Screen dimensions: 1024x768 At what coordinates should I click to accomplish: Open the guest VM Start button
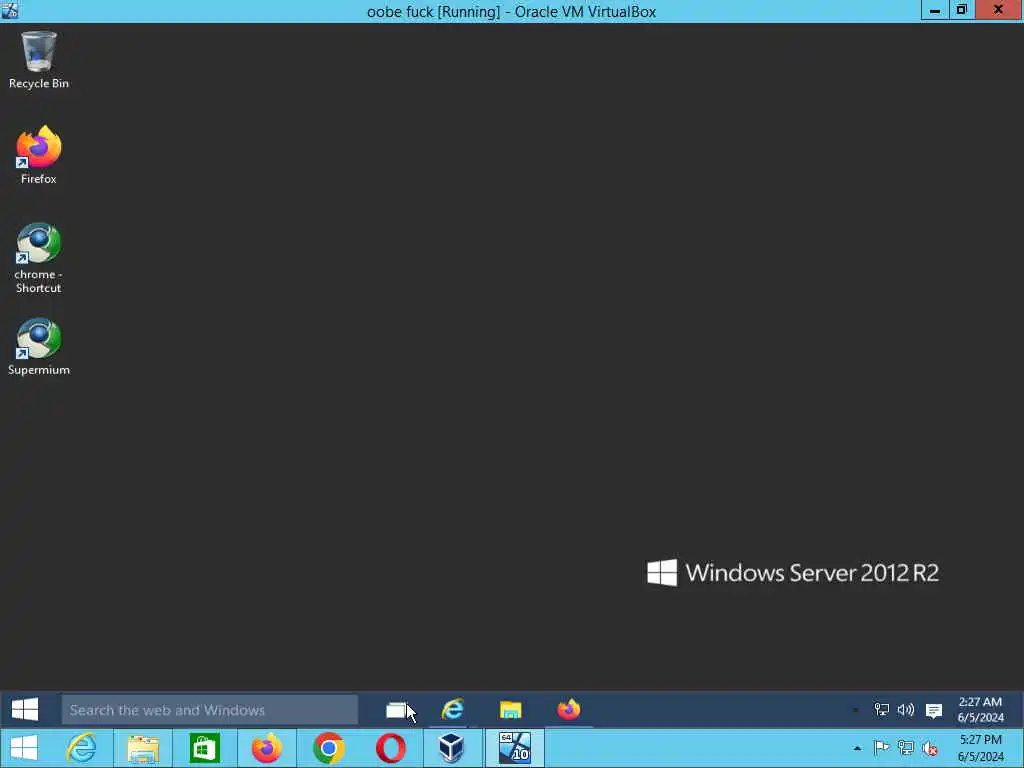[25, 709]
